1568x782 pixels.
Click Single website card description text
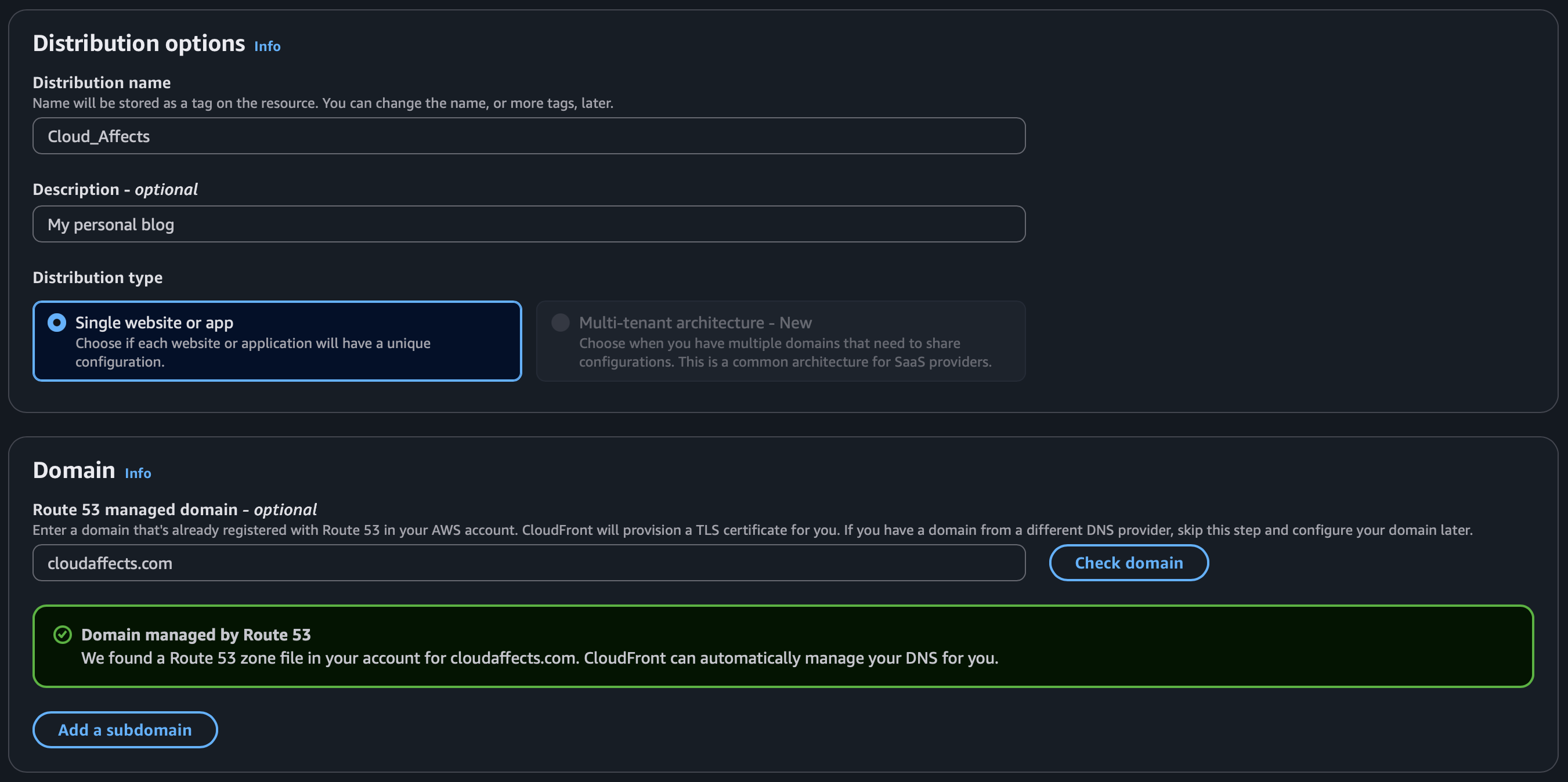252,352
